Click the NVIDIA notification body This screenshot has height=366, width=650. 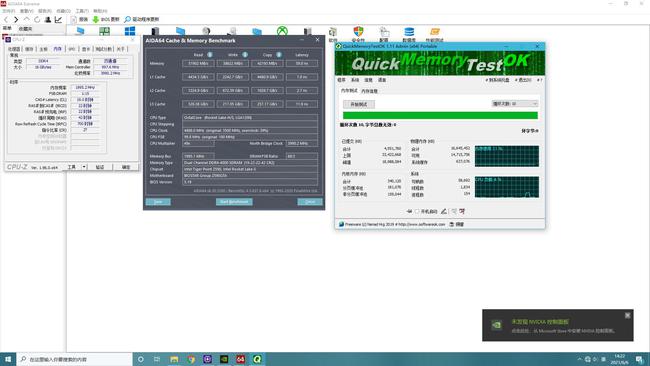[558, 325]
